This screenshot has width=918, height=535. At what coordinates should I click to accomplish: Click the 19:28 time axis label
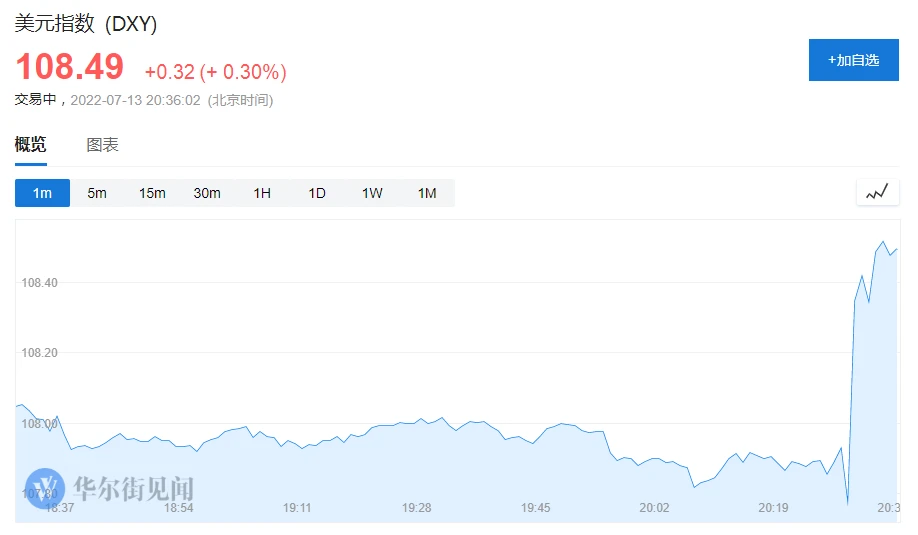[x=416, y=508]
